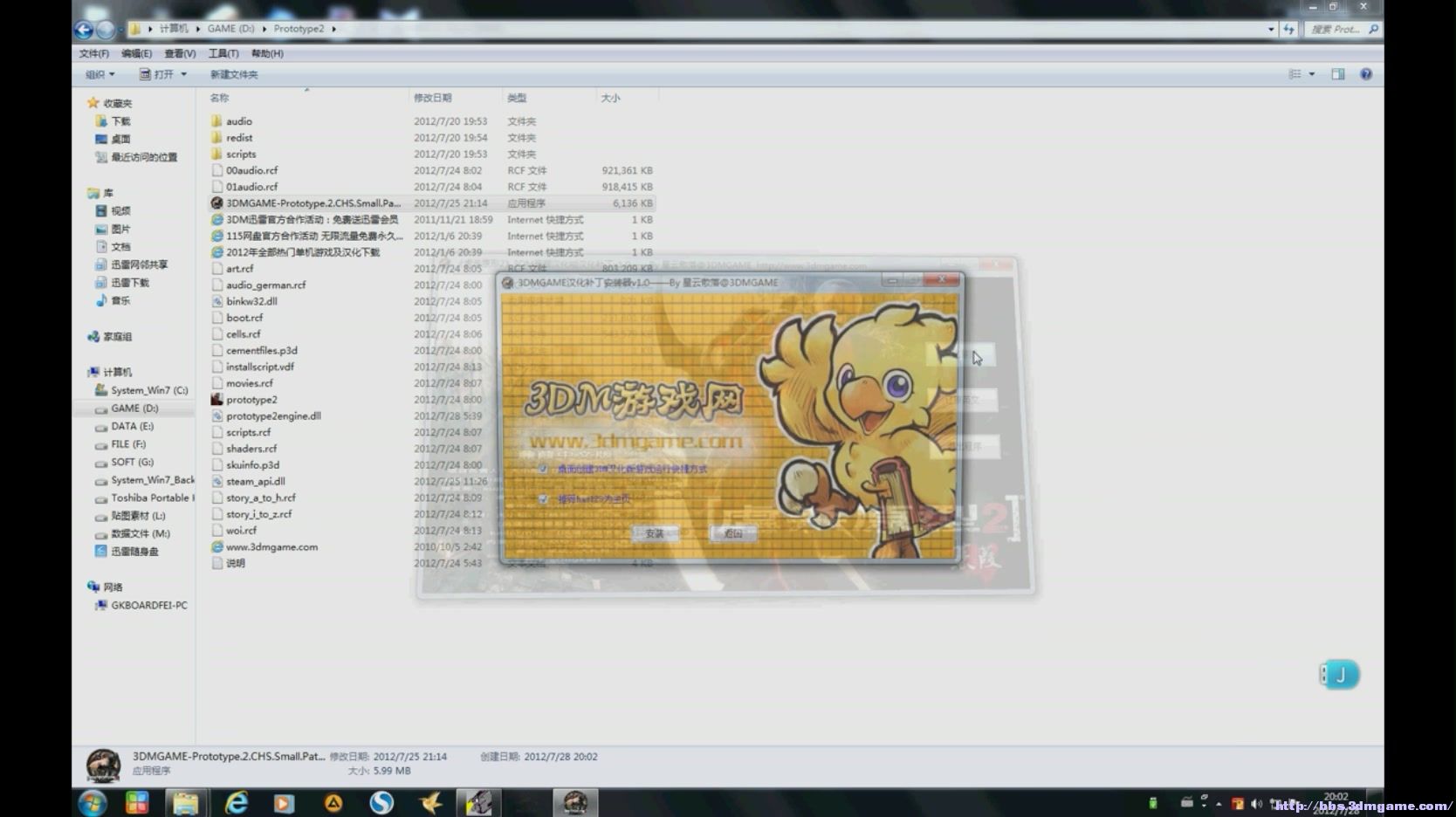Open the 文件(F) menu
1456x817 pixels.
(x=94, y=53)
